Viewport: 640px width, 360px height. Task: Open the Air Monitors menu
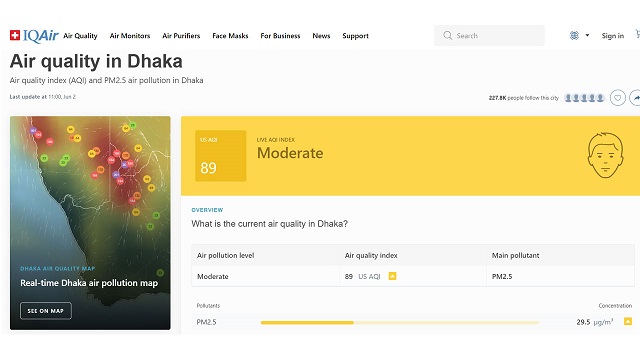click(130, 36)
